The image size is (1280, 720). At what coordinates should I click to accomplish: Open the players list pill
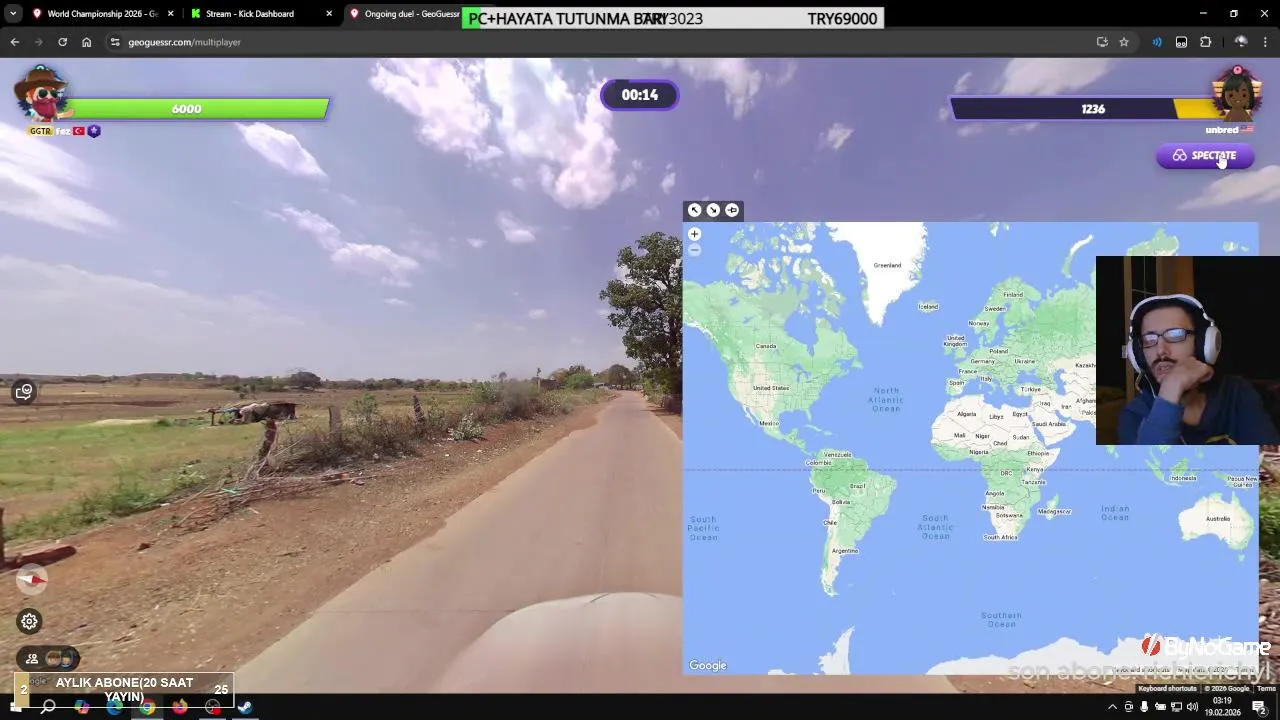click(x=48, y=658)
